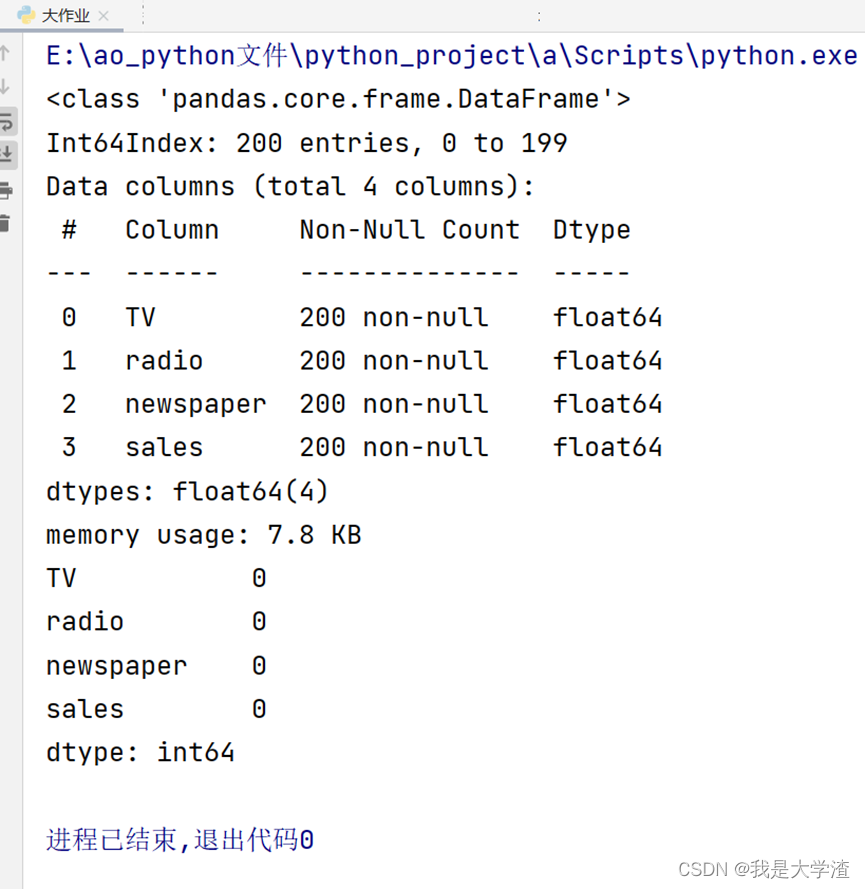Screen dimensions: 865x889
Task: Click the Int64Index 200 entries line
Action: point(307,143)
